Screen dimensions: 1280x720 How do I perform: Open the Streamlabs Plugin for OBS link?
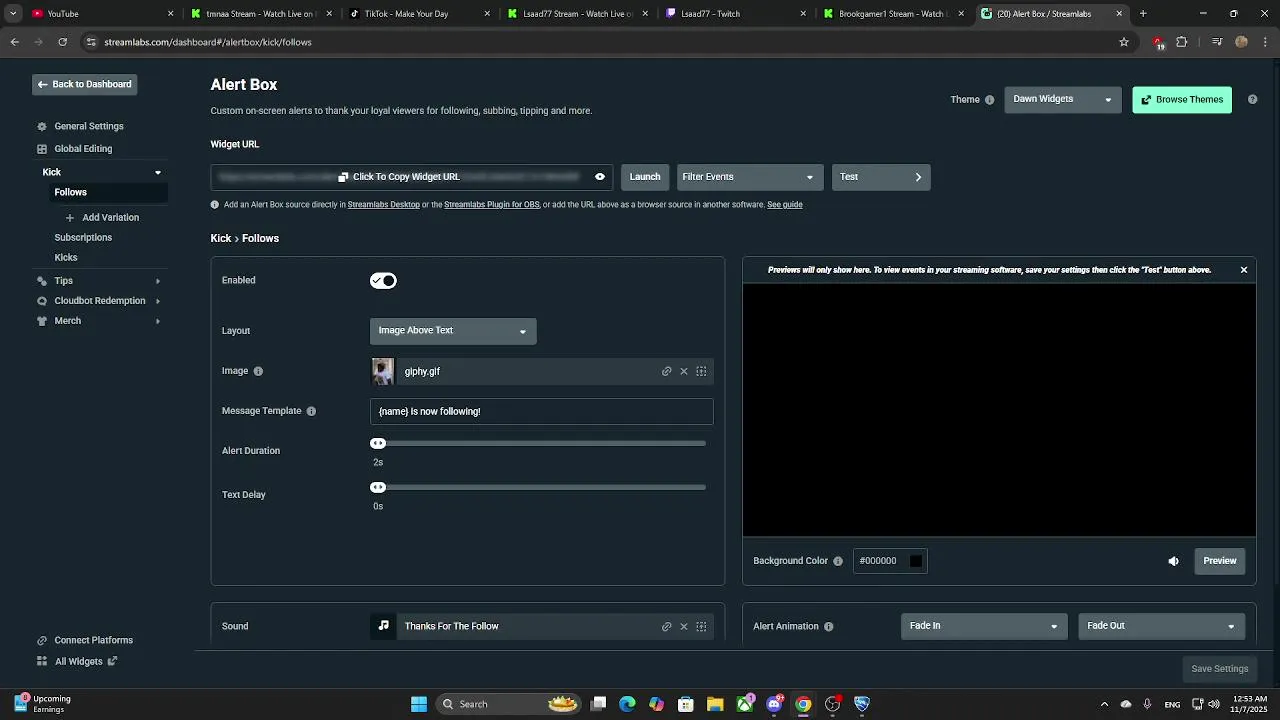(492, 205)
